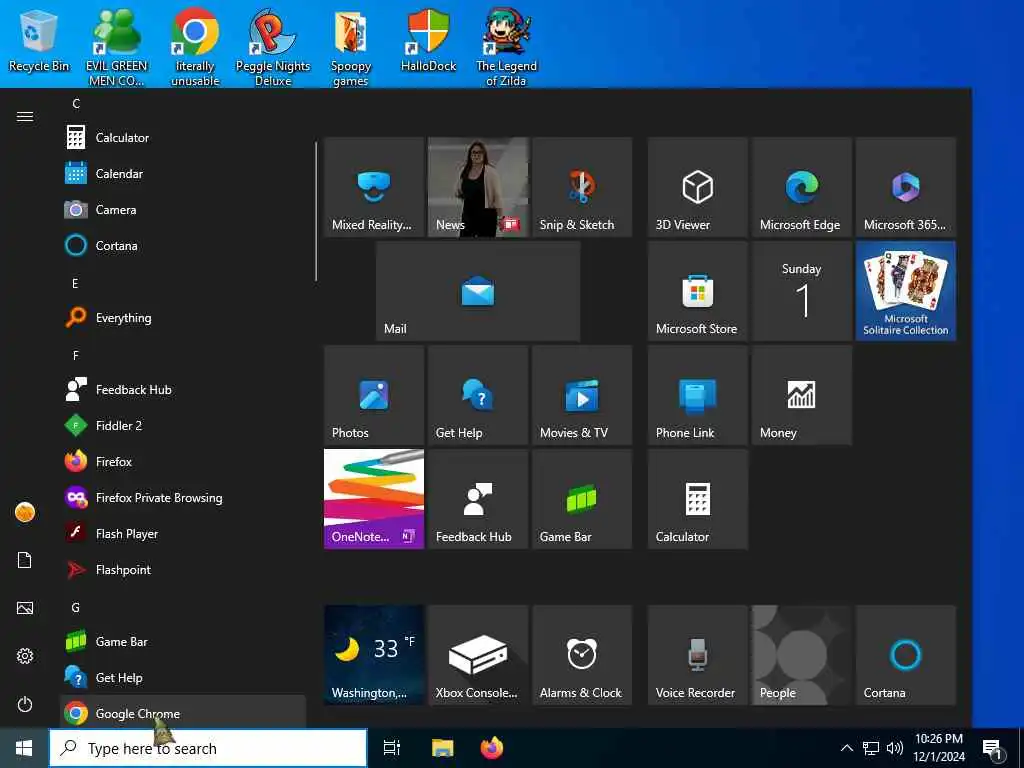
Task: Click the app list scrollbar
Action: (316, 212)
